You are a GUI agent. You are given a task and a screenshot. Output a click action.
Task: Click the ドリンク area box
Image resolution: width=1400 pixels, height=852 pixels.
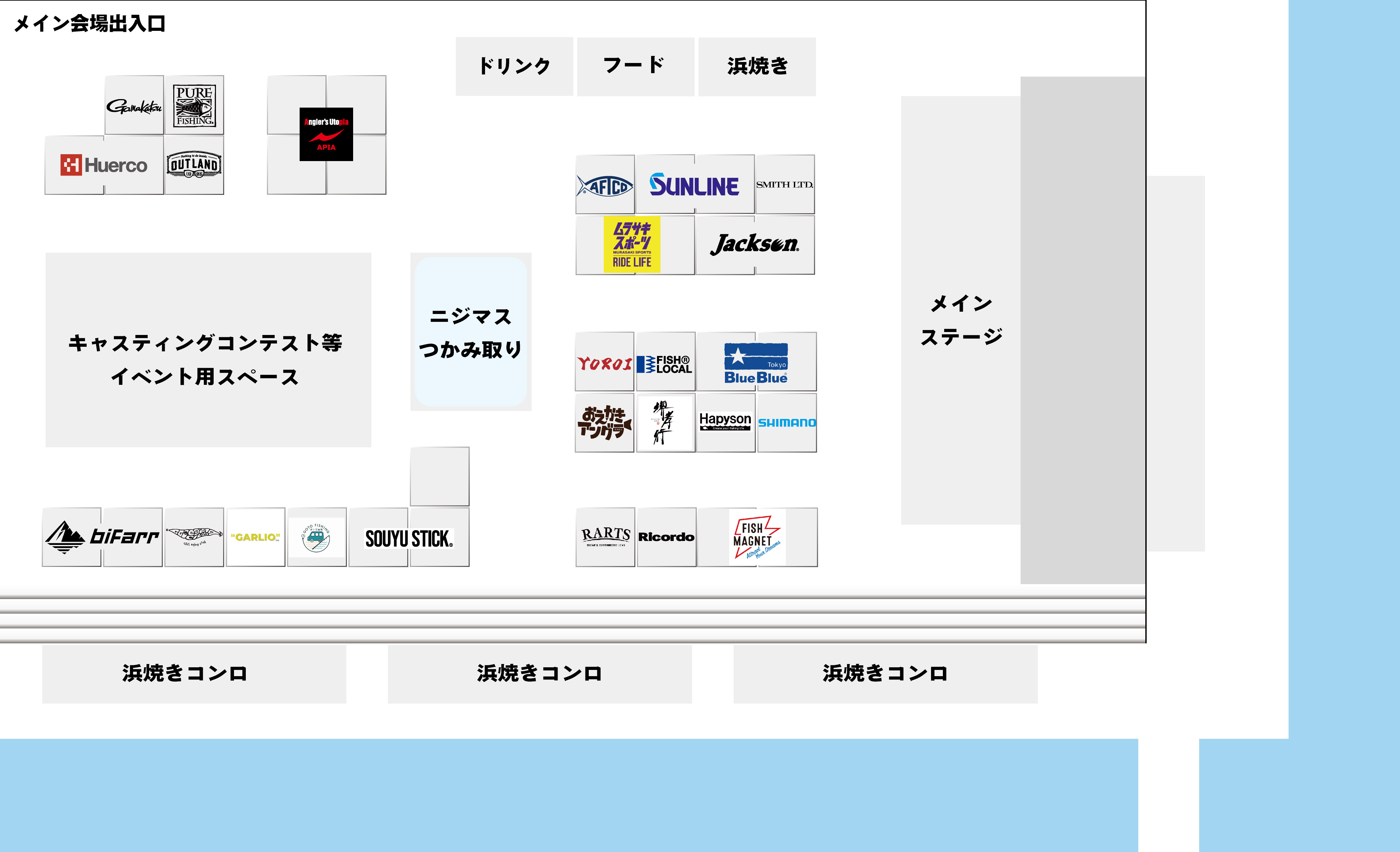coord(514,67)
